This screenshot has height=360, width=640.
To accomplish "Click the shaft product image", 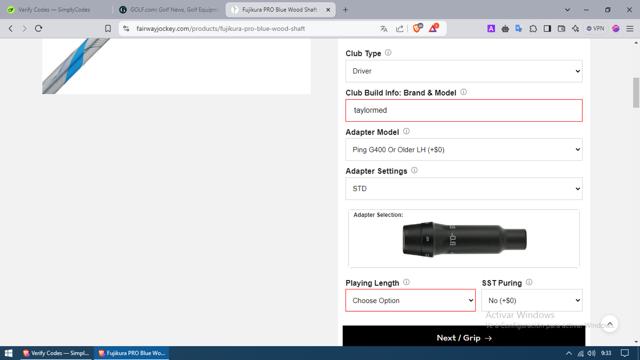I will [176, 66].
